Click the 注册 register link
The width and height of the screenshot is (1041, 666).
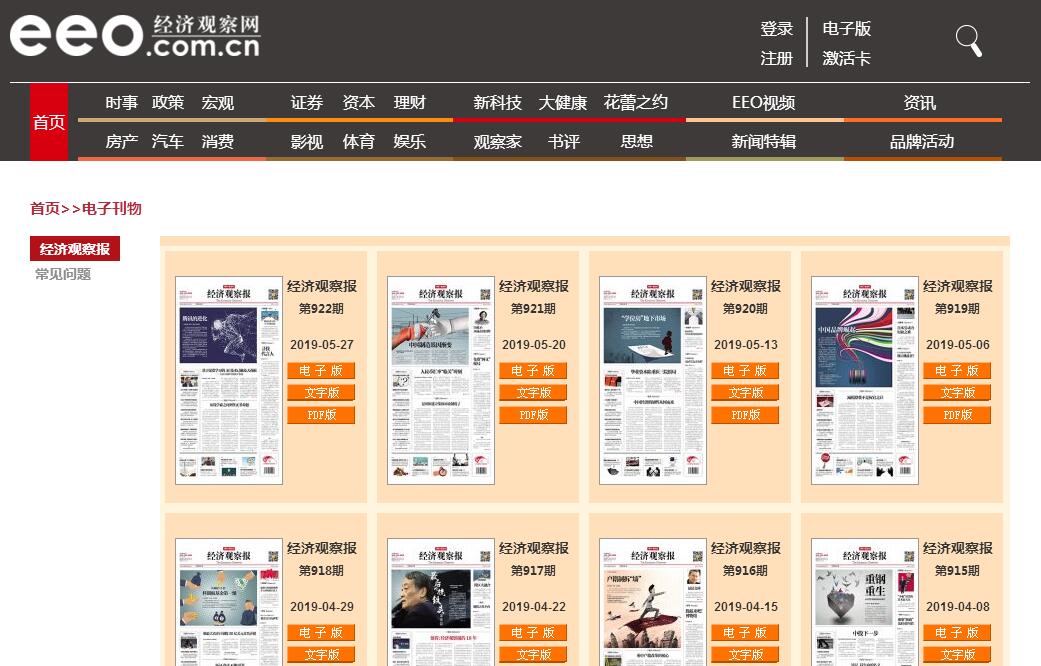776,58
